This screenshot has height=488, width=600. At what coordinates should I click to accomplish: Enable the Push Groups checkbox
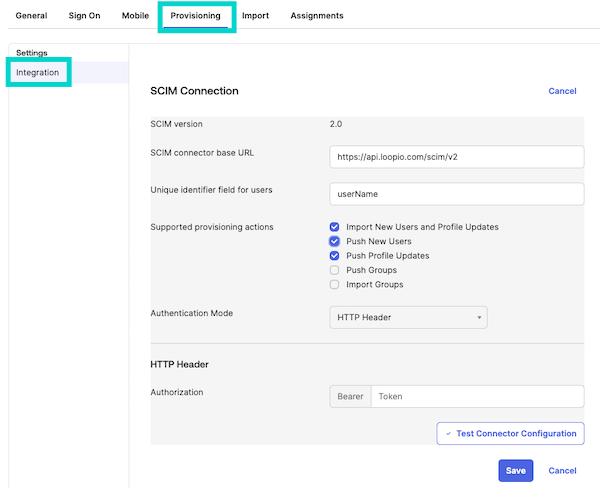[334, 270]
